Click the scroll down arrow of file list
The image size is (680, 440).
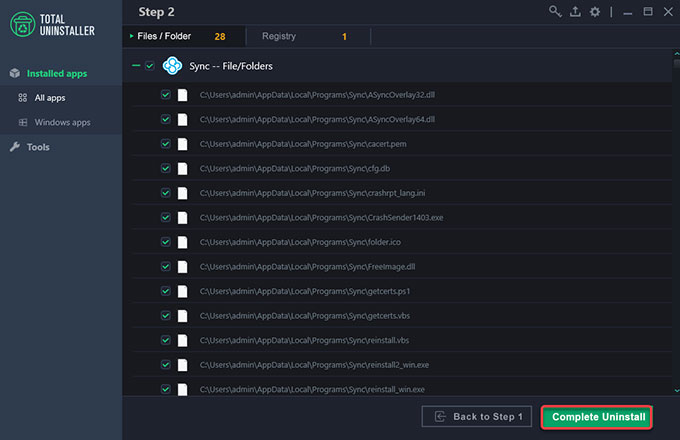pos(677,390)
